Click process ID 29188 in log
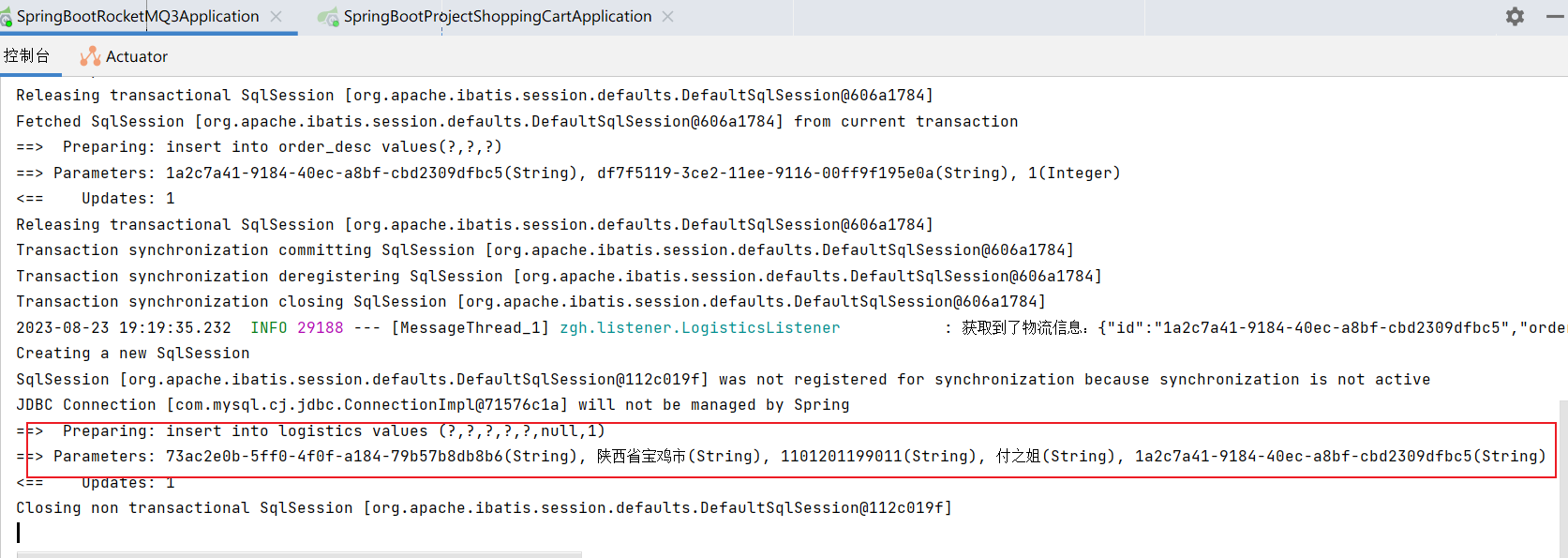1568x558 pixels. pyautogui.click(x=321, y=327)
